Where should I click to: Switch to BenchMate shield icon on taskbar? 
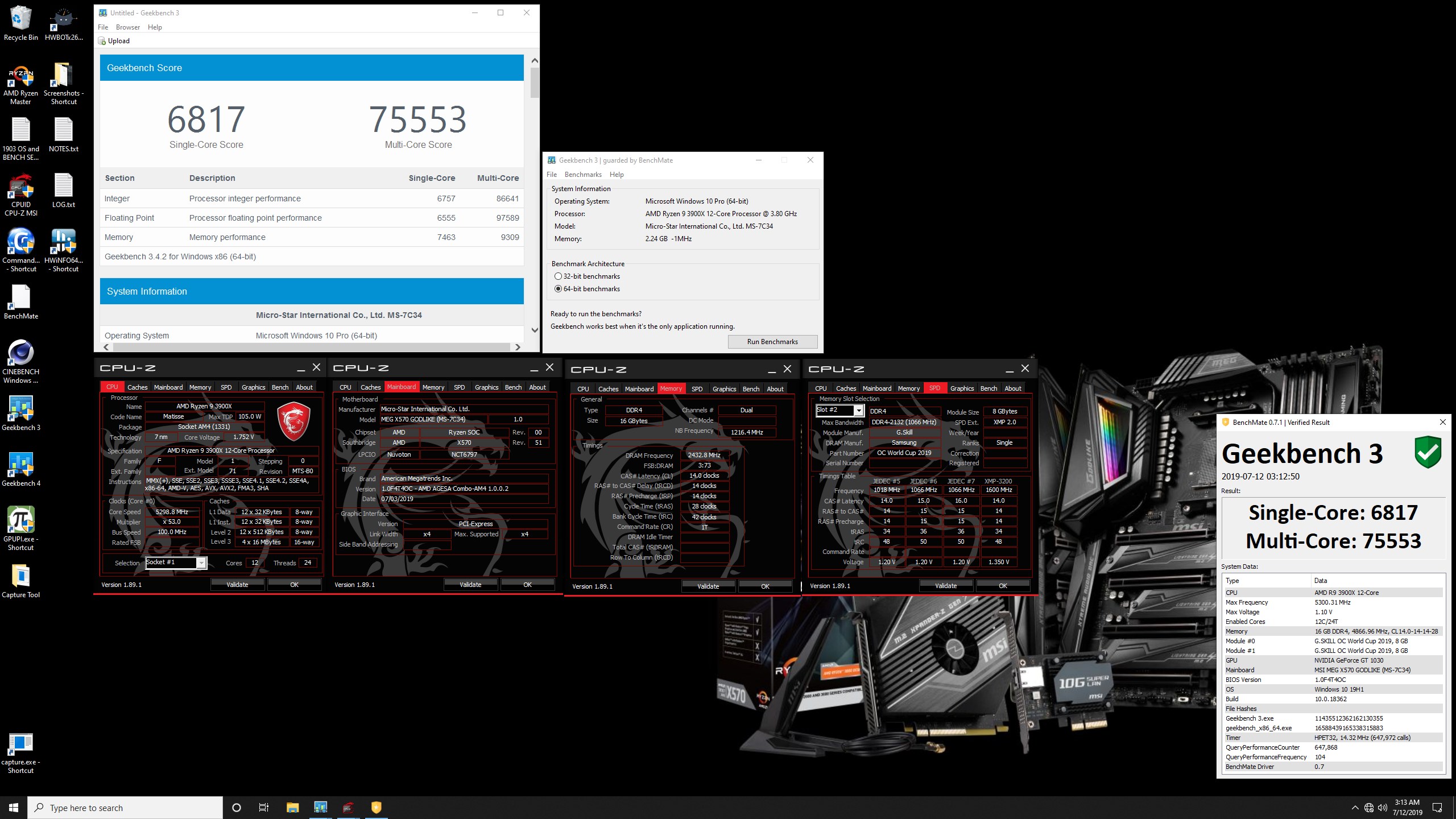point(376,808)
